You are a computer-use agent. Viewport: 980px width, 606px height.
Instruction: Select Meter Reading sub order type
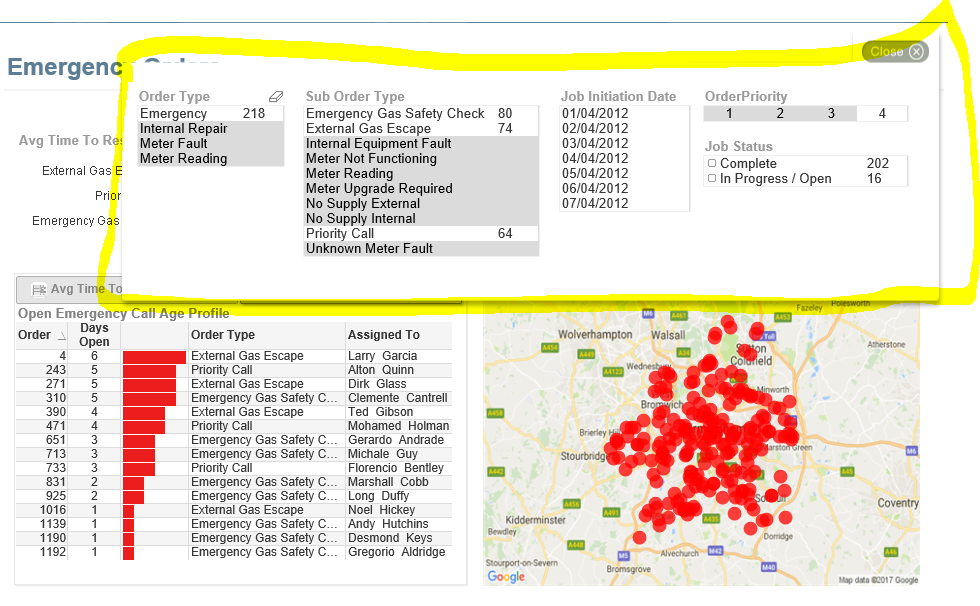[x=421, y=174]
